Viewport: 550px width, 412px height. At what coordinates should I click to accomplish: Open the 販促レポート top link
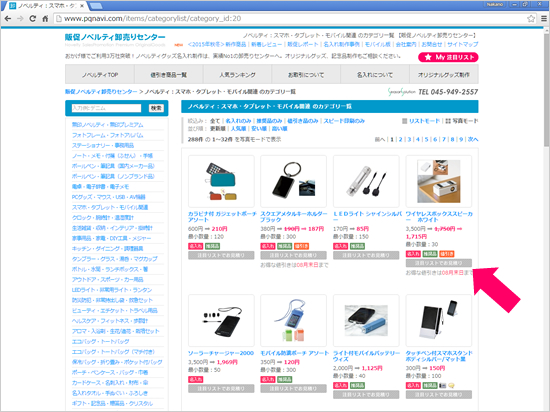click(303, 45)
